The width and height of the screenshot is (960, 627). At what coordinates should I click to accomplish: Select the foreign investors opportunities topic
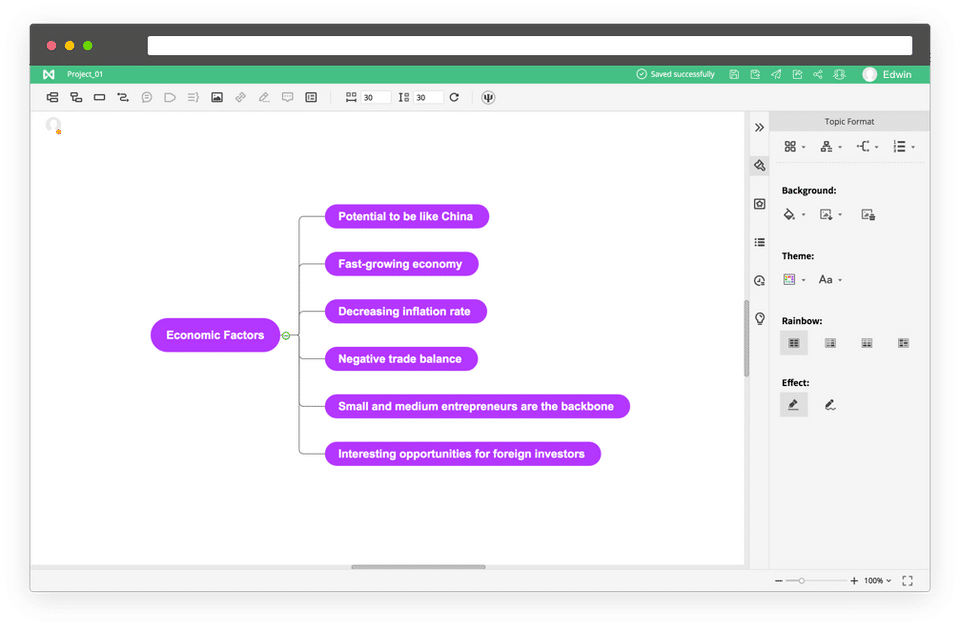click(462, 454)
